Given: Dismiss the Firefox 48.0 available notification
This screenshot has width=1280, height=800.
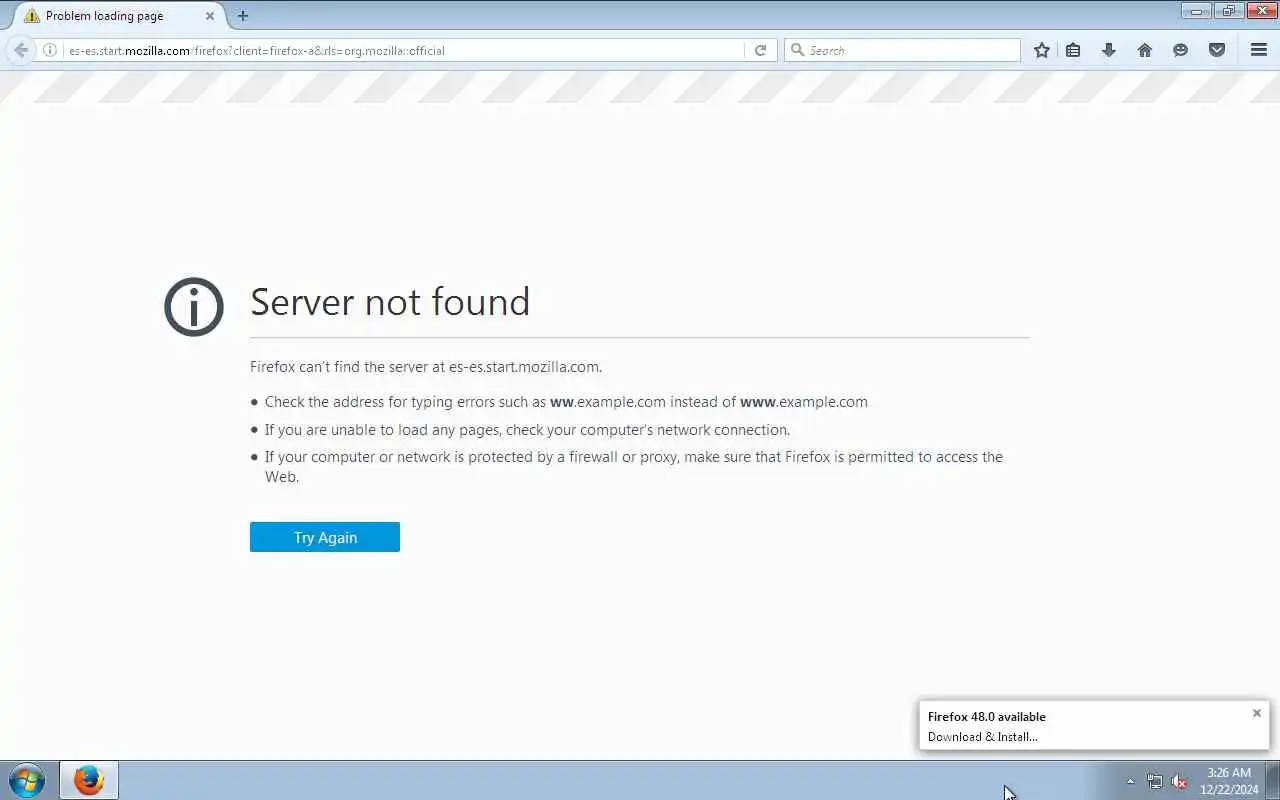Looking at the screenshot, I should click(1257, 713).
